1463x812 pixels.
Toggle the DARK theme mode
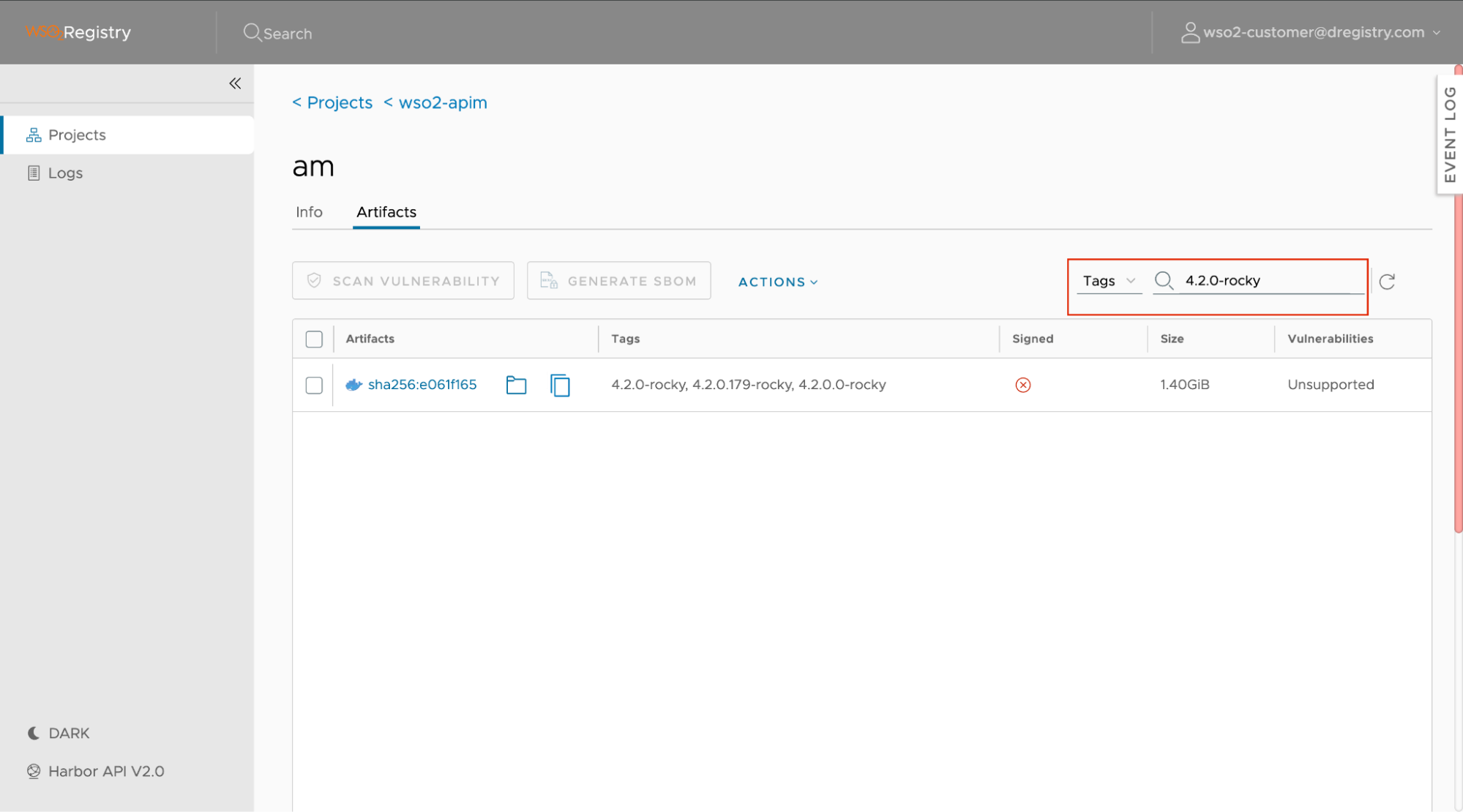pyautogui.click(x=59, y=733)
